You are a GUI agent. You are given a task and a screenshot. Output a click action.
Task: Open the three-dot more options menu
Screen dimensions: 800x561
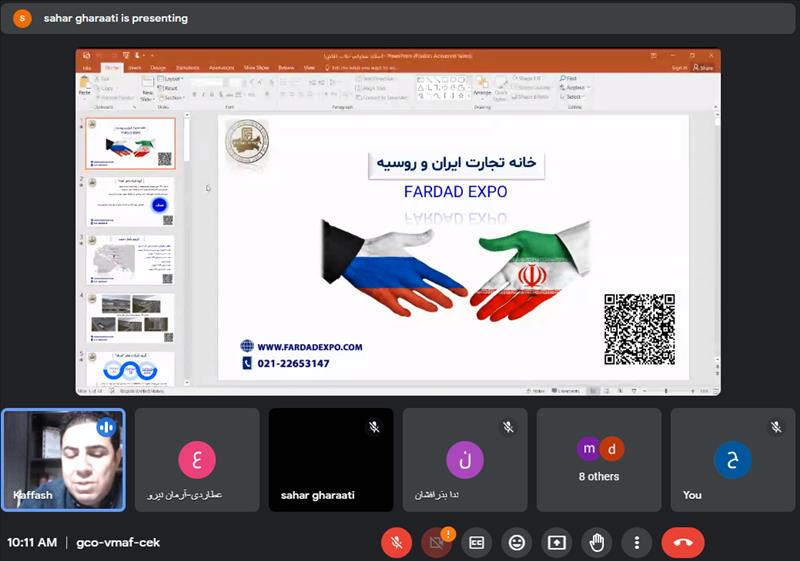(x=637, y=542)
